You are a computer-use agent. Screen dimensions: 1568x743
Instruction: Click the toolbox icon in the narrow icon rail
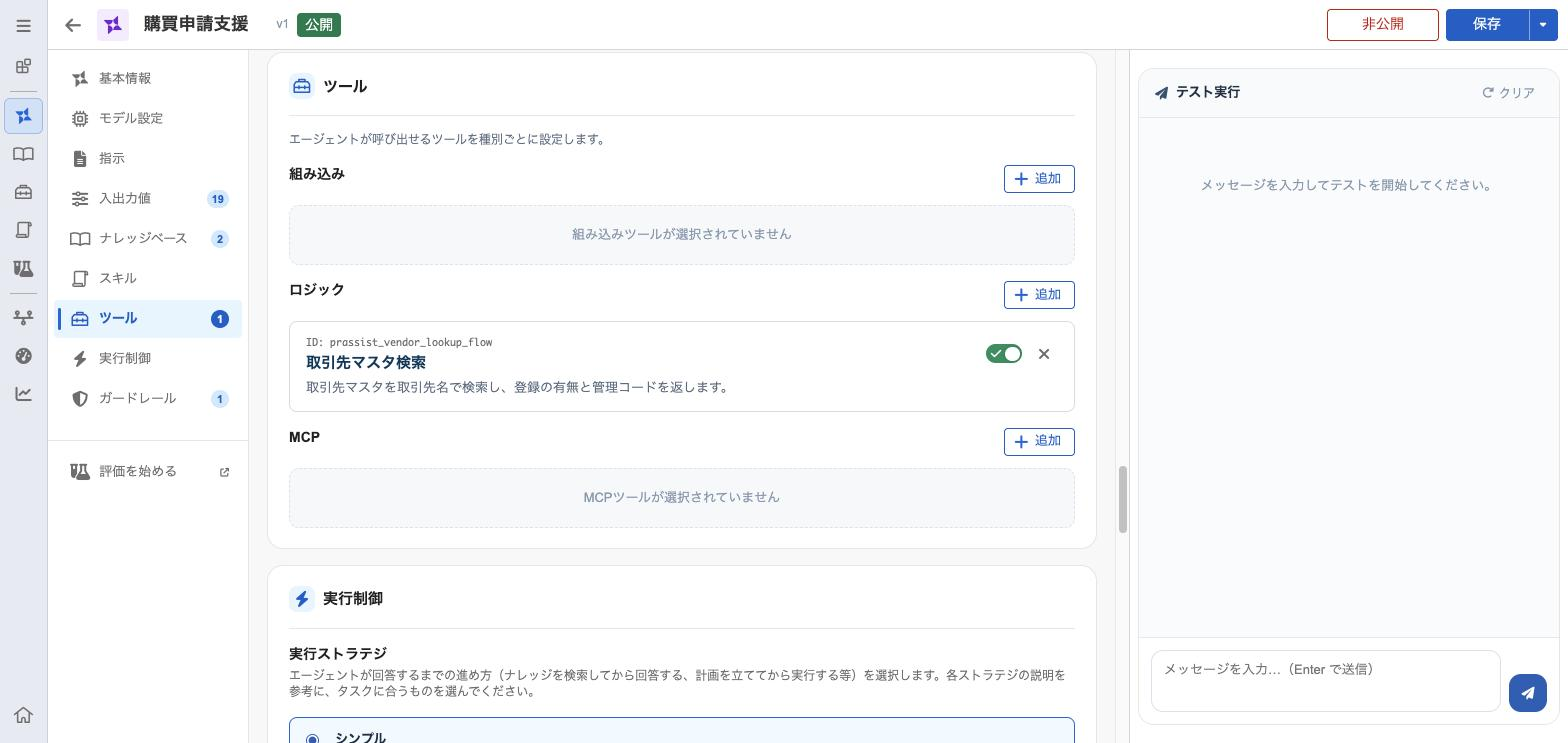pos(23,192)
